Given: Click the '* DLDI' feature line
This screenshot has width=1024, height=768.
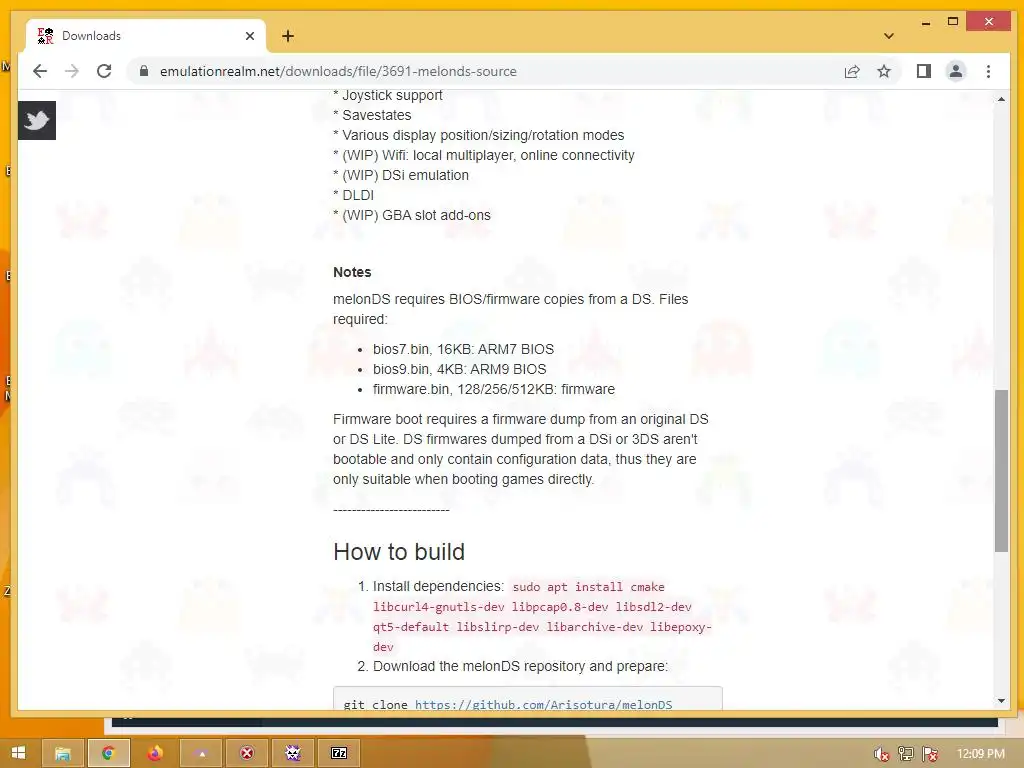Looking at the screenshot, I should 353,195.
